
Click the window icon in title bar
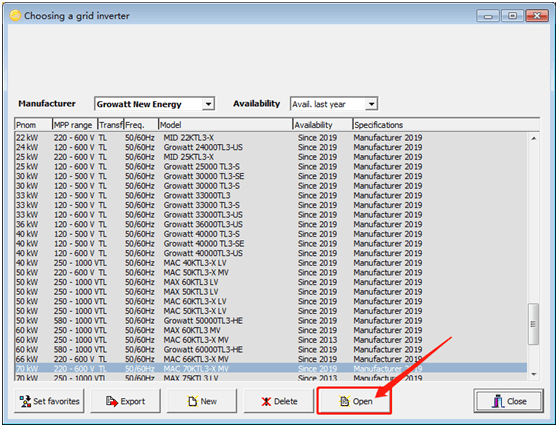tap(15, 15)
